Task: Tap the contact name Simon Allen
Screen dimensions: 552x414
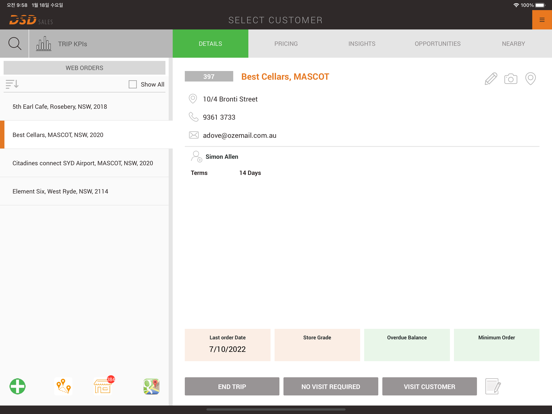Action: click(x=222, y=157)
